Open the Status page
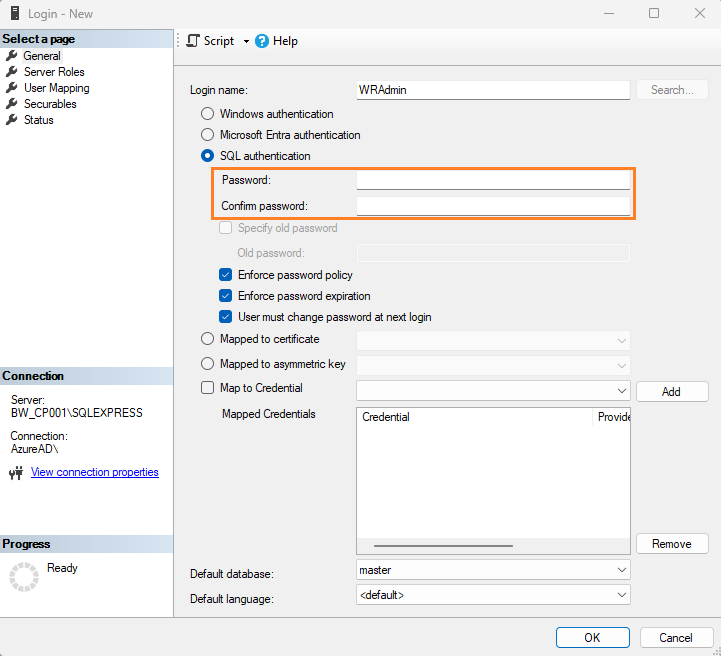The image size is (721, 656). pyautogui.click(x=39, y=120)
